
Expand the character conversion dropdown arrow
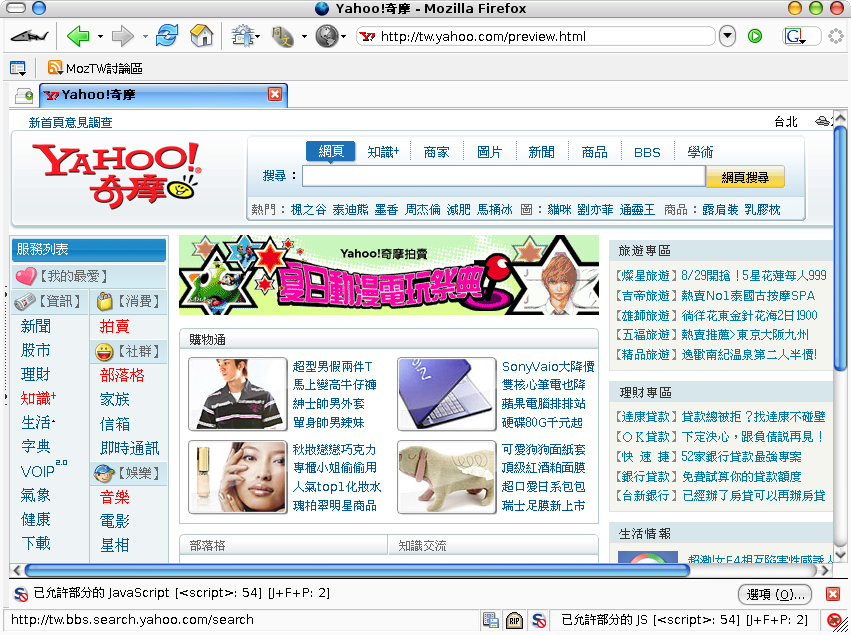304,37
